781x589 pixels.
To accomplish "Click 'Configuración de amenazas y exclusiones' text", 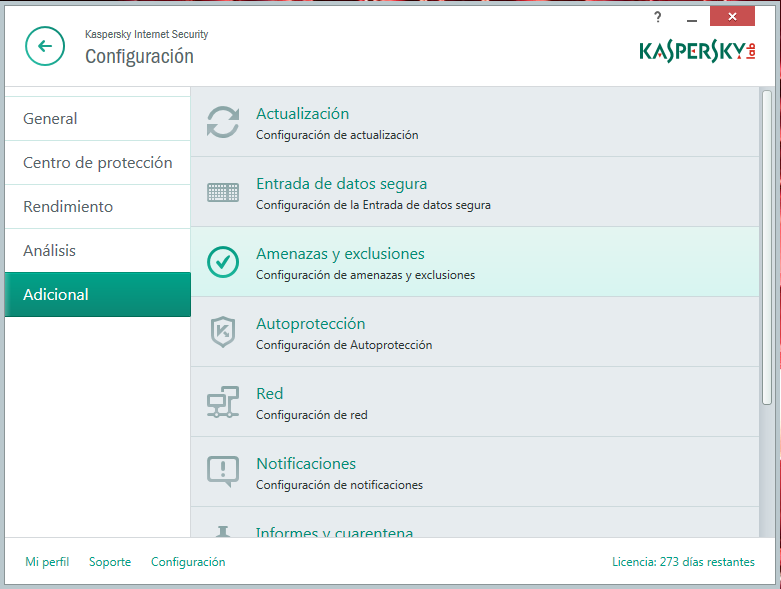I will tap(365, 275).
